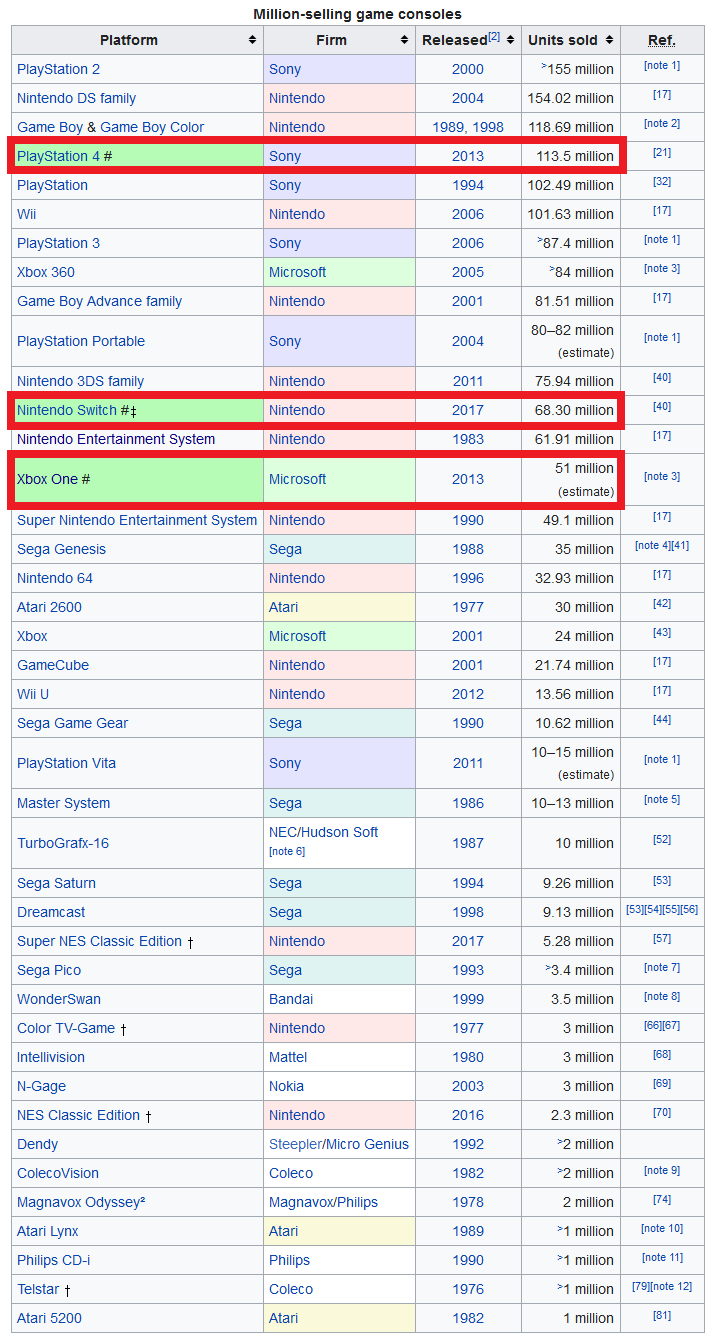The image size is (725, 1344).
Task: Open TurboGrafx-16 link
Action: (x=63, y=843)
